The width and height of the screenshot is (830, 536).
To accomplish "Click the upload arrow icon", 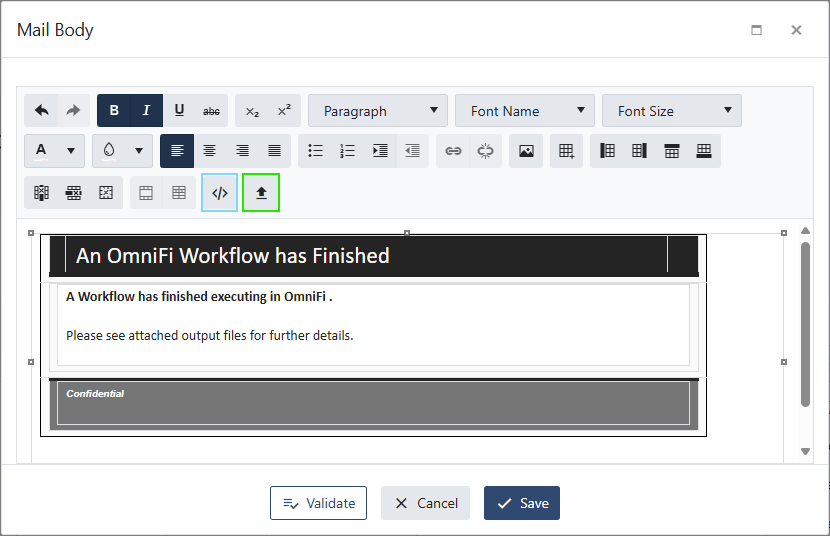I will pyautogui.click(x=261, y=193).
